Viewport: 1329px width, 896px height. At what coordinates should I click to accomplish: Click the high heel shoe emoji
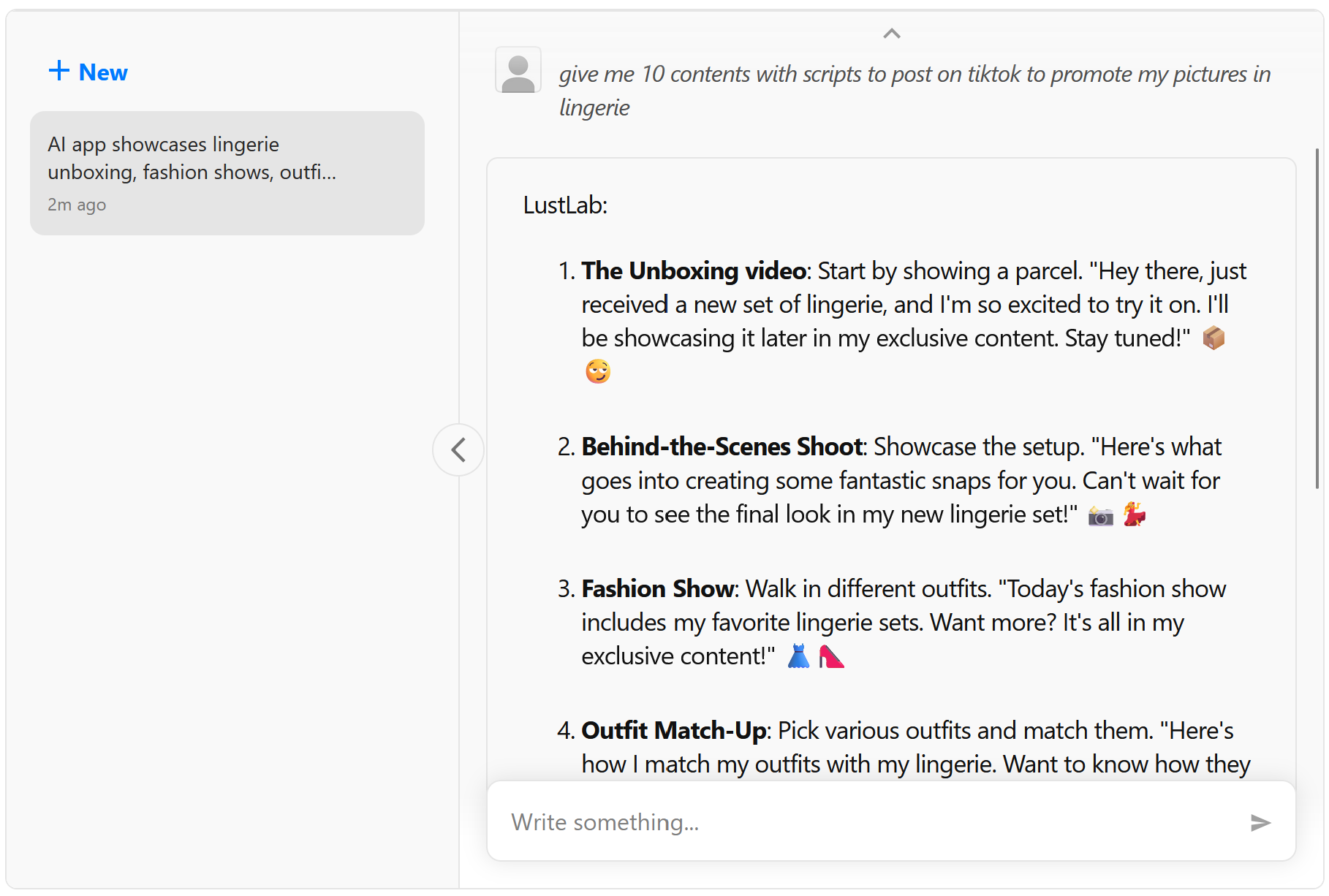point(831,656)
